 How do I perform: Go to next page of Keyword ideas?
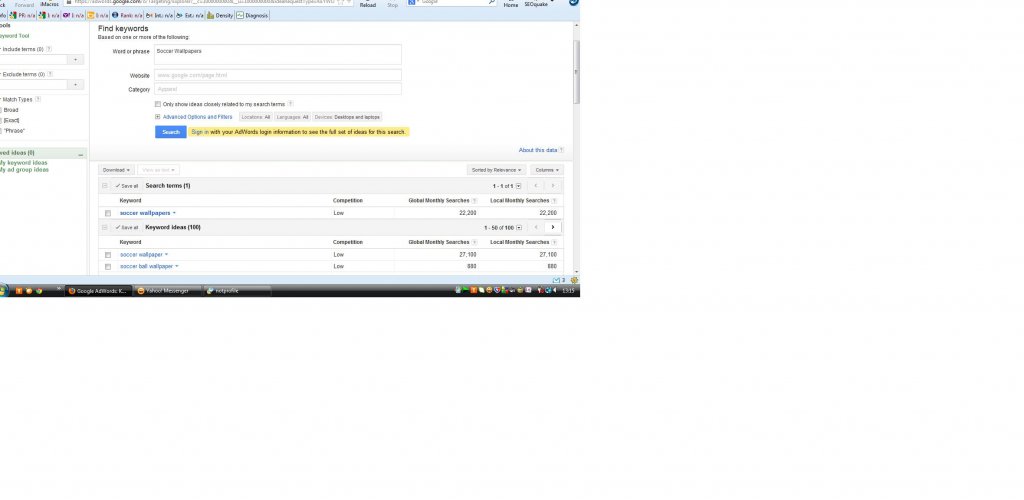coord(552,227)
